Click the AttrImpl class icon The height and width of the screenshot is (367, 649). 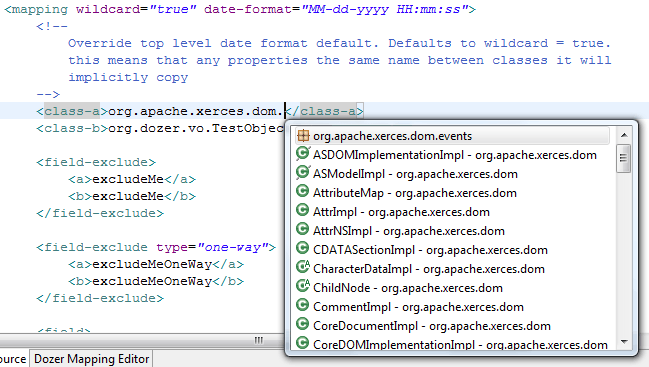pyautogui.click(x=303, y=211)
